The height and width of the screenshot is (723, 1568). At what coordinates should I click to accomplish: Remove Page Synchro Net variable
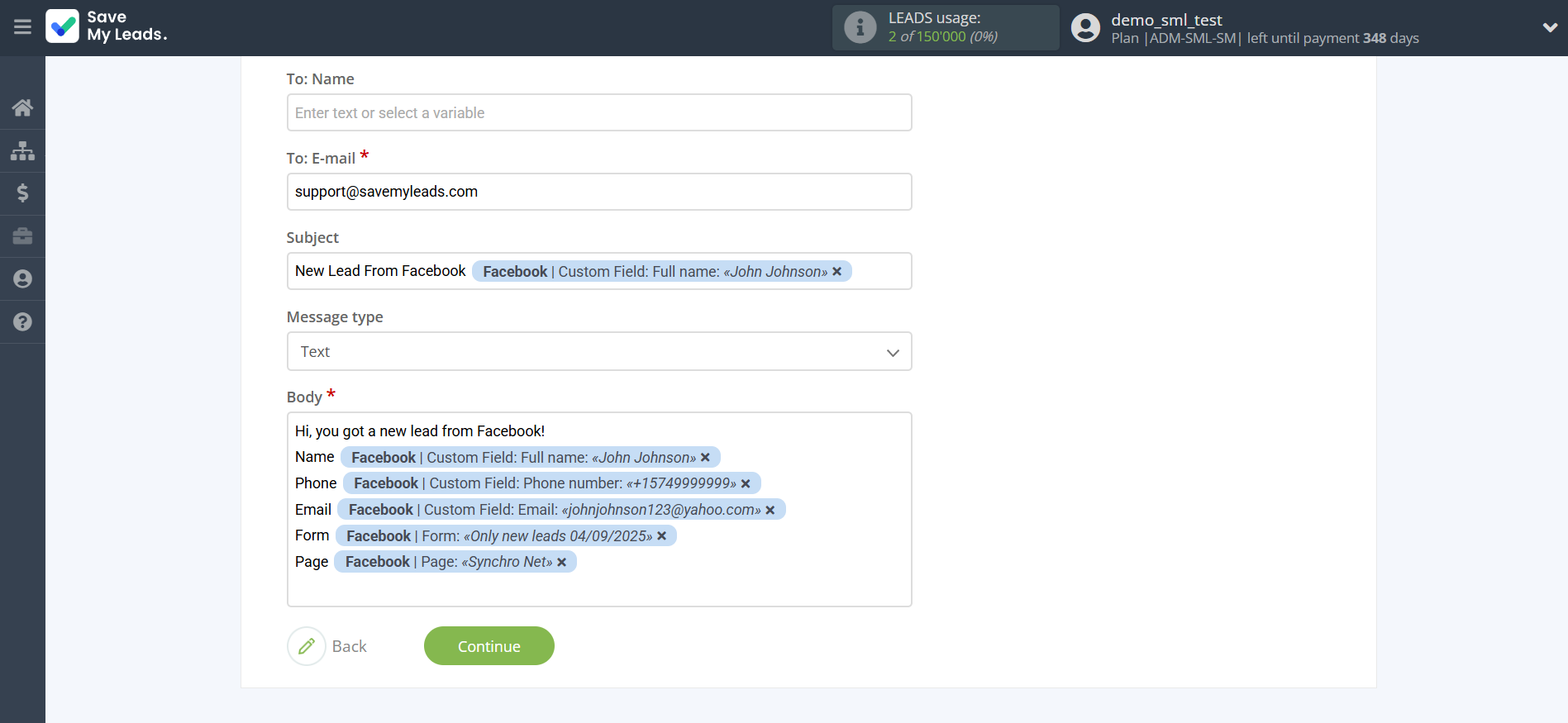point(561,563)
